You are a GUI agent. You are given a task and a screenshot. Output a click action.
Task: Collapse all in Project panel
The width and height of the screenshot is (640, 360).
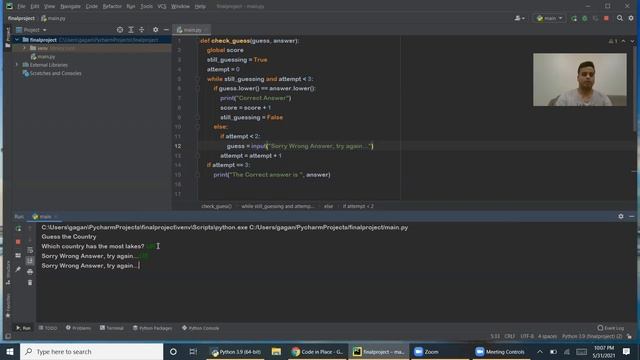click(142, 30)
